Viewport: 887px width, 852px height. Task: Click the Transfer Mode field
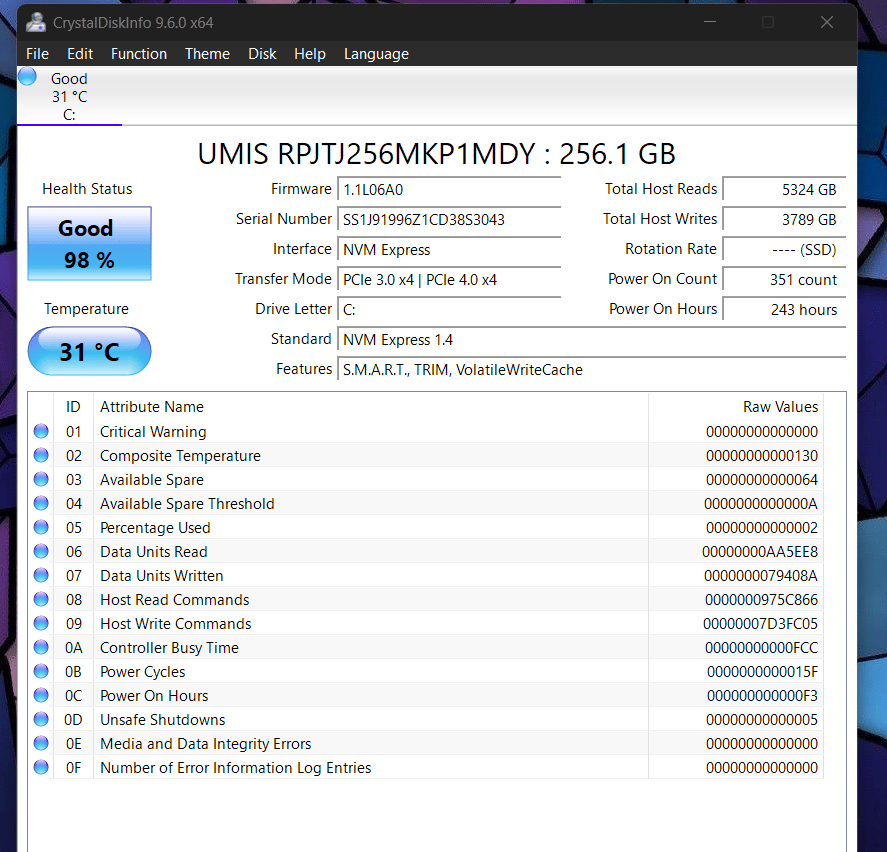[449, 279]
